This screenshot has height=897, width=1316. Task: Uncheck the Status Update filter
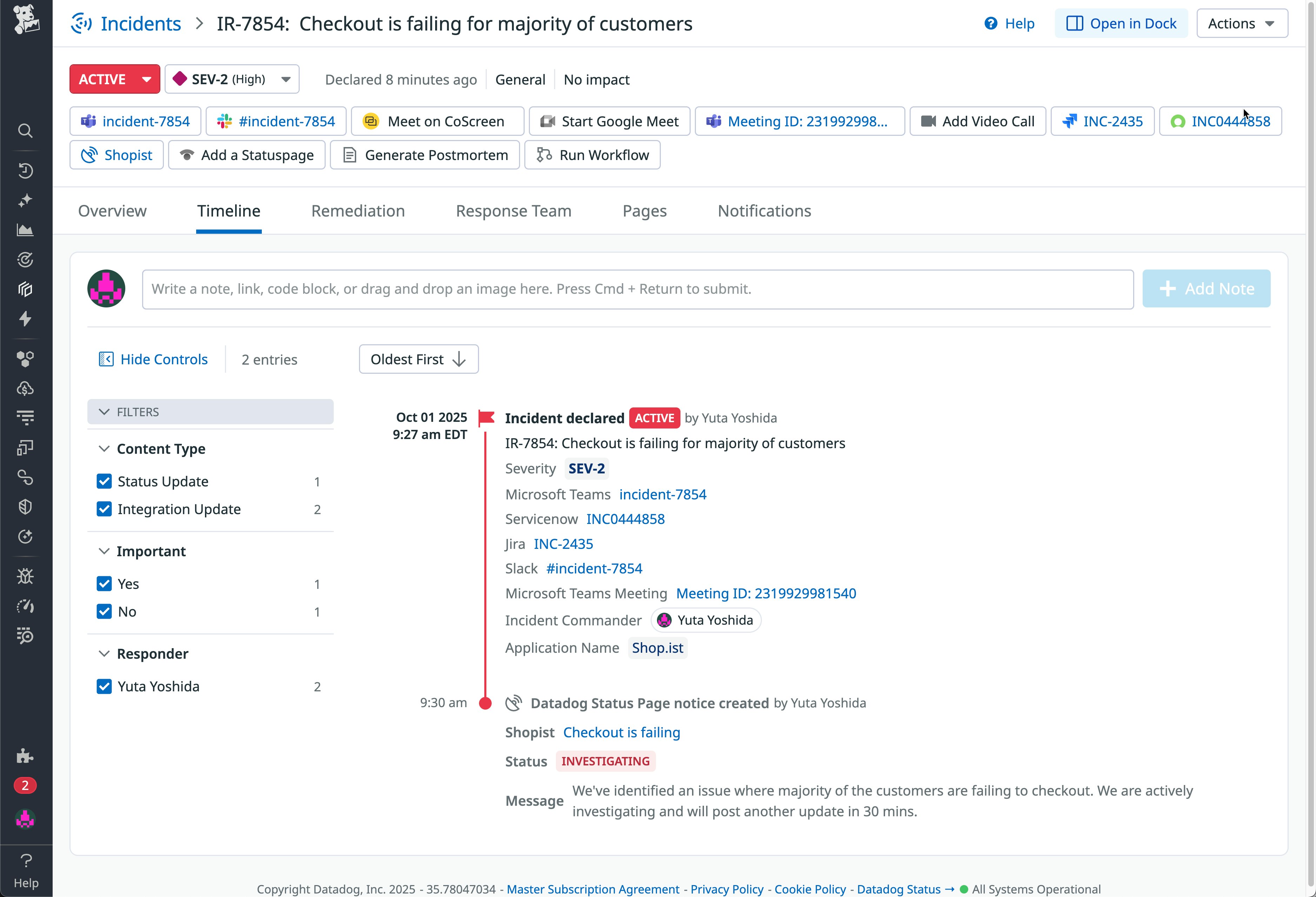click(104, 481)
